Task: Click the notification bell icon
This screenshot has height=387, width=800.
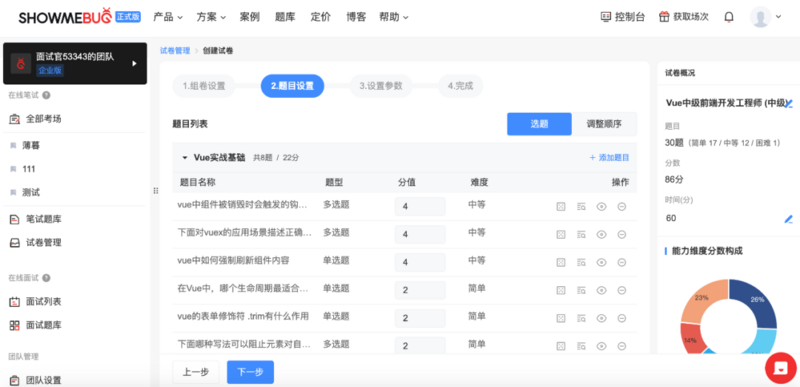Action: (x=729, y=17)
